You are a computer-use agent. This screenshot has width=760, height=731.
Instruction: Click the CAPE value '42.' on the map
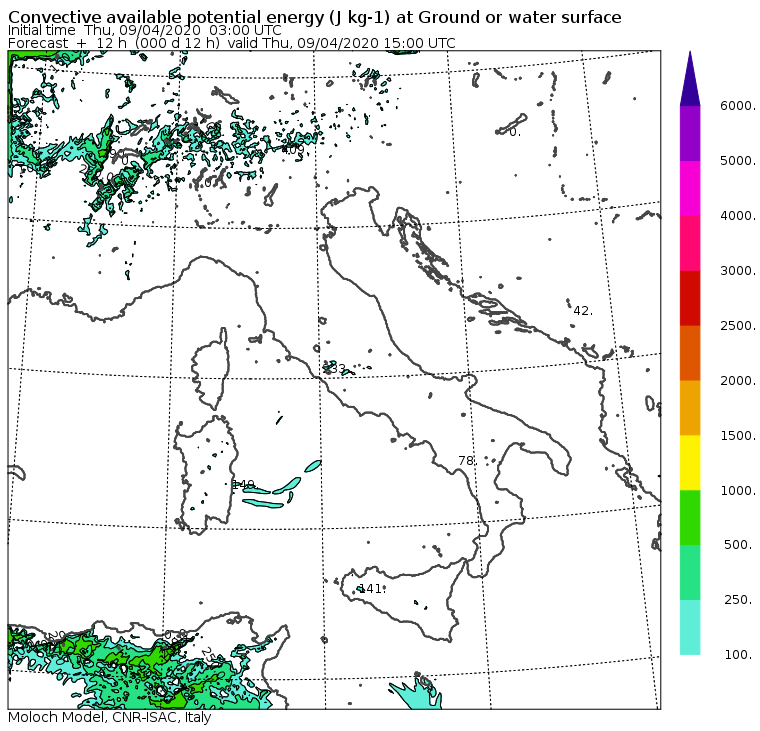(x=583, y=311)
